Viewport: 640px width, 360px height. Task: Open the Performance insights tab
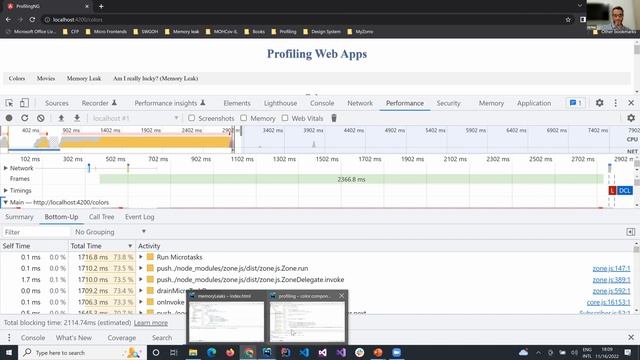tap(170, 103)
